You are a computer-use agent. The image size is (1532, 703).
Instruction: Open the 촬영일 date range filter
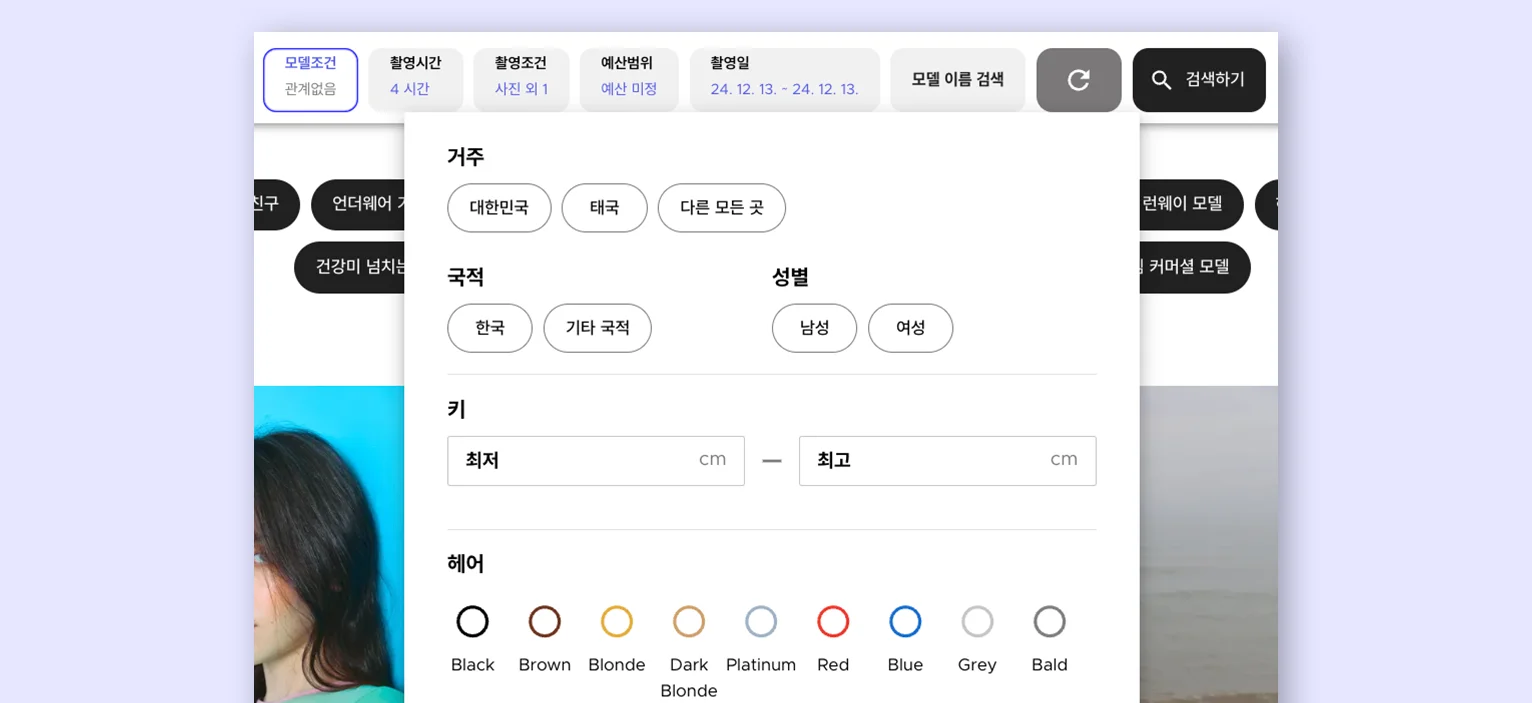coord(784,79)
